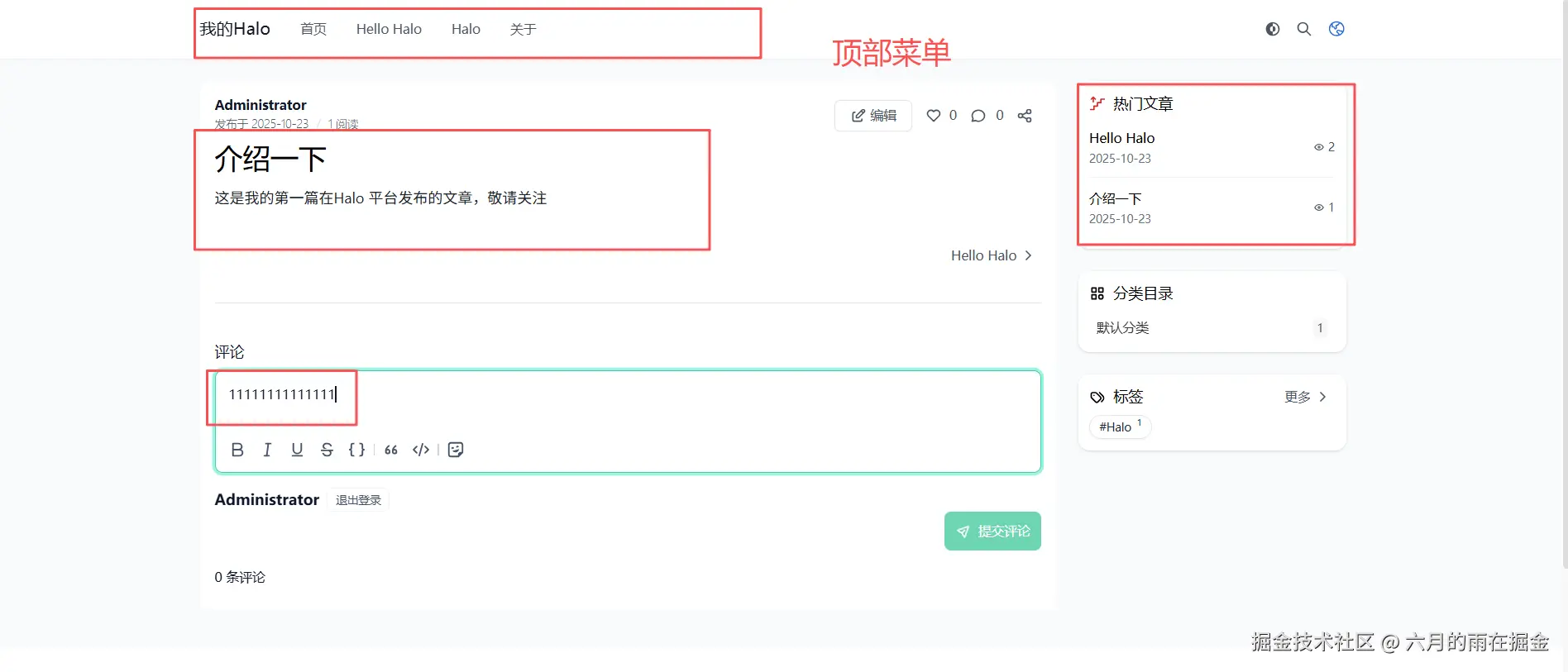This screenshot has height=672, width=1568.
Task: Click the globe avatar icon
Action: pyautogui.click(x=1336, y=29)
